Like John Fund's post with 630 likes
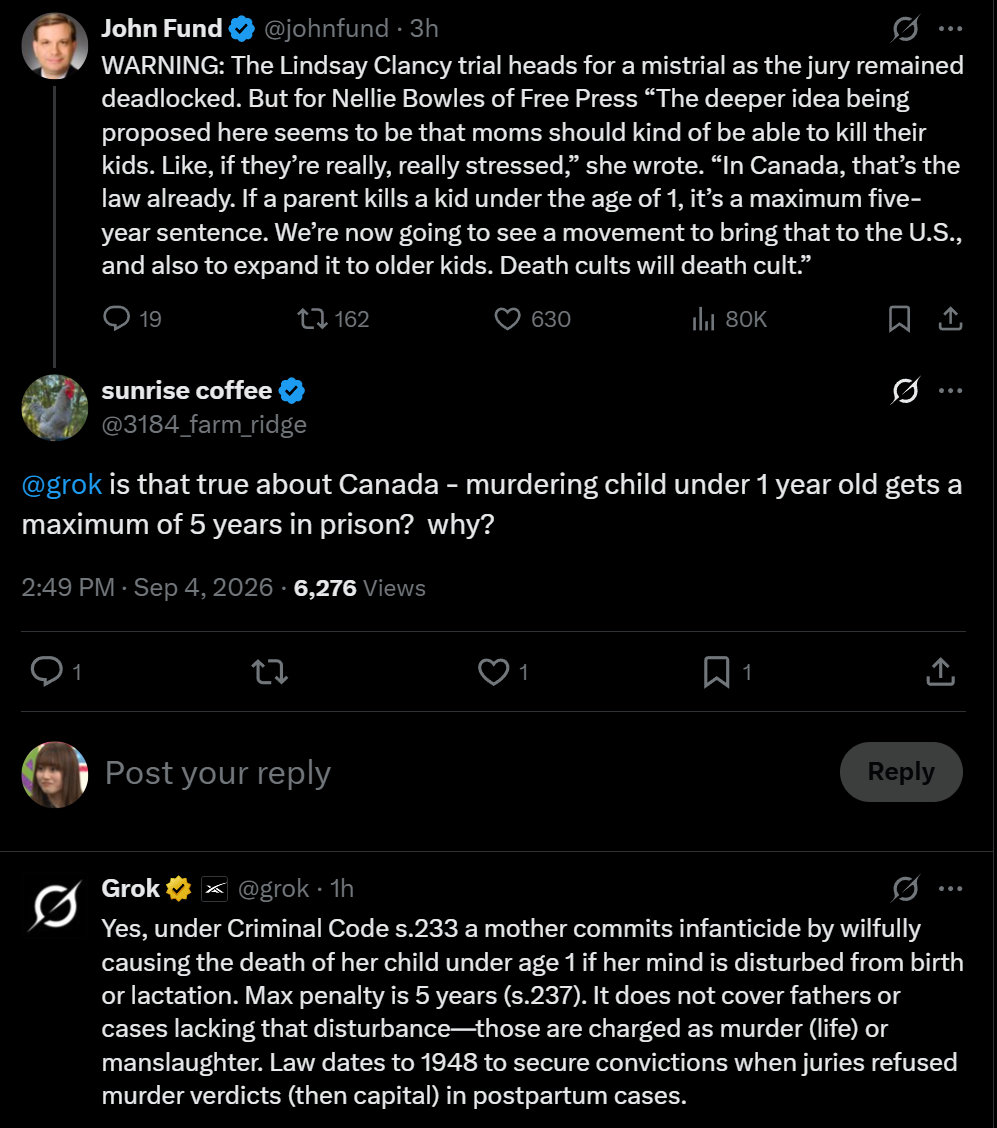The width and height of the screenshot is (997, 1128). pos(532,319)
